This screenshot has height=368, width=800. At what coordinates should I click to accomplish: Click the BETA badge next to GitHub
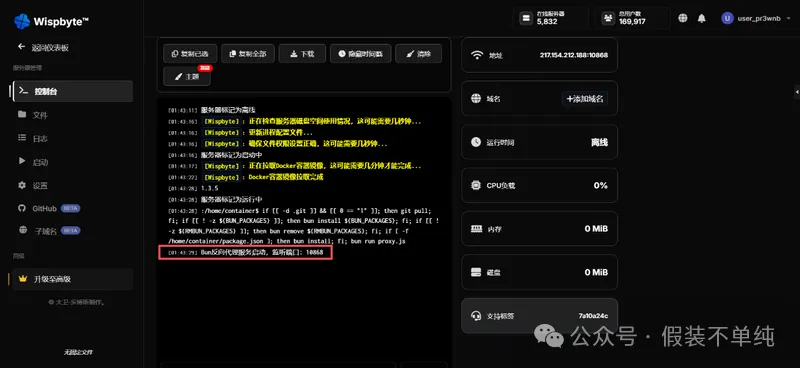pyautogui.click(x=70, y=208)
